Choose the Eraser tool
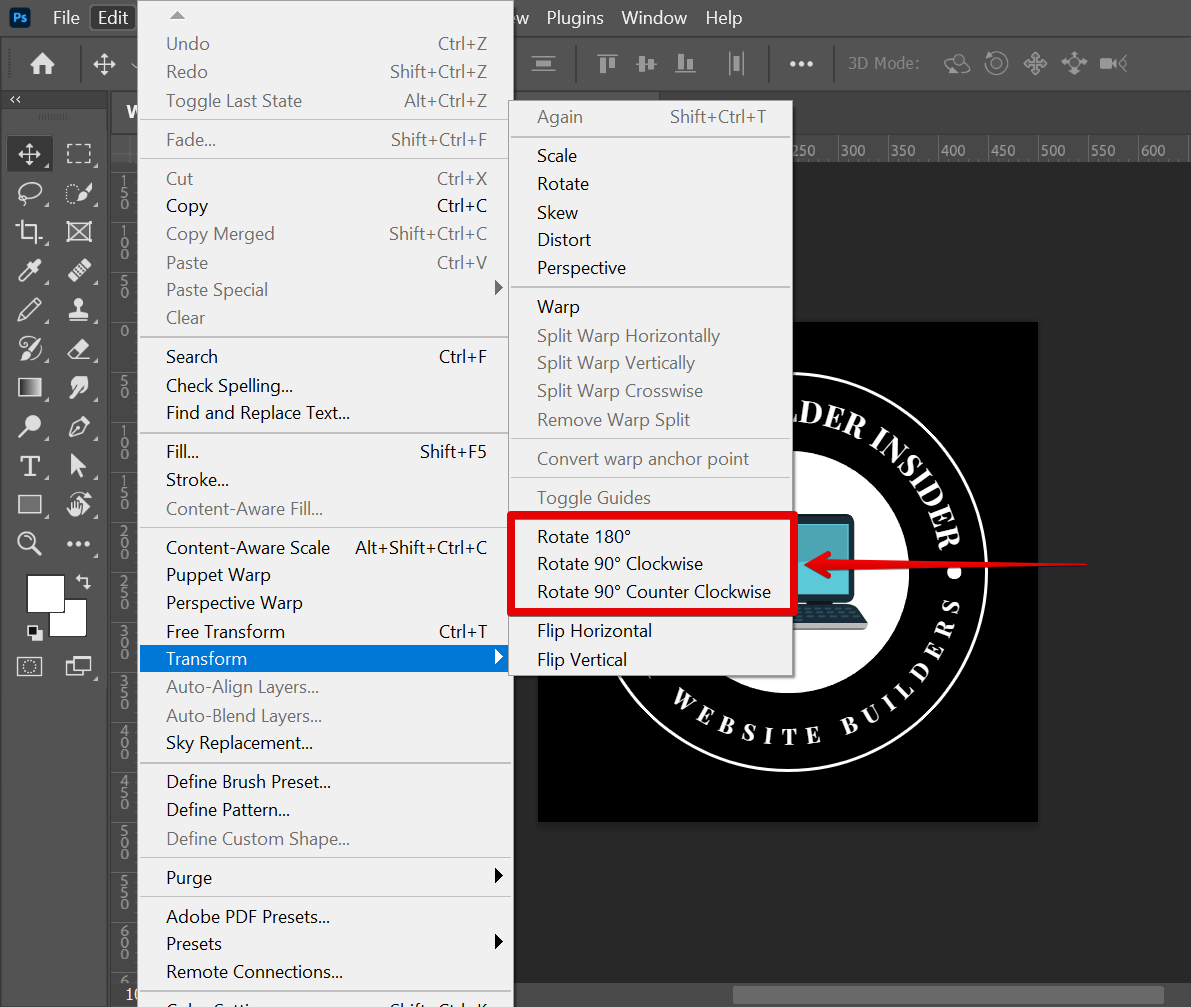 (x=79, y=348)
